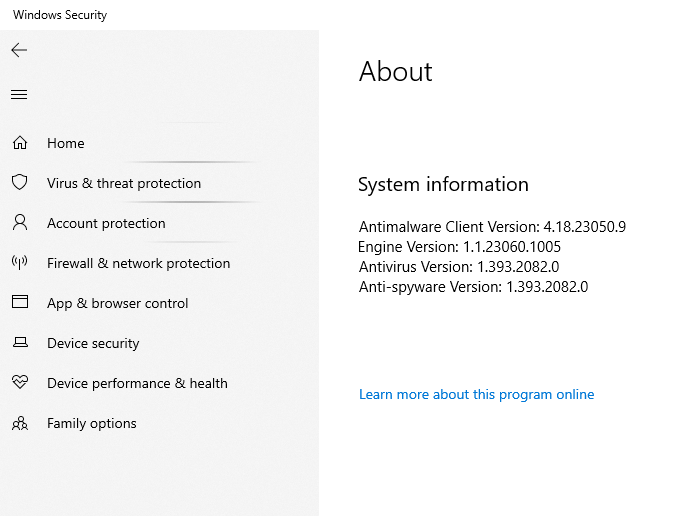This screenshot has width=697, height=516.
Task: Open Firewall & network protection label
Action: coord(138,263)
